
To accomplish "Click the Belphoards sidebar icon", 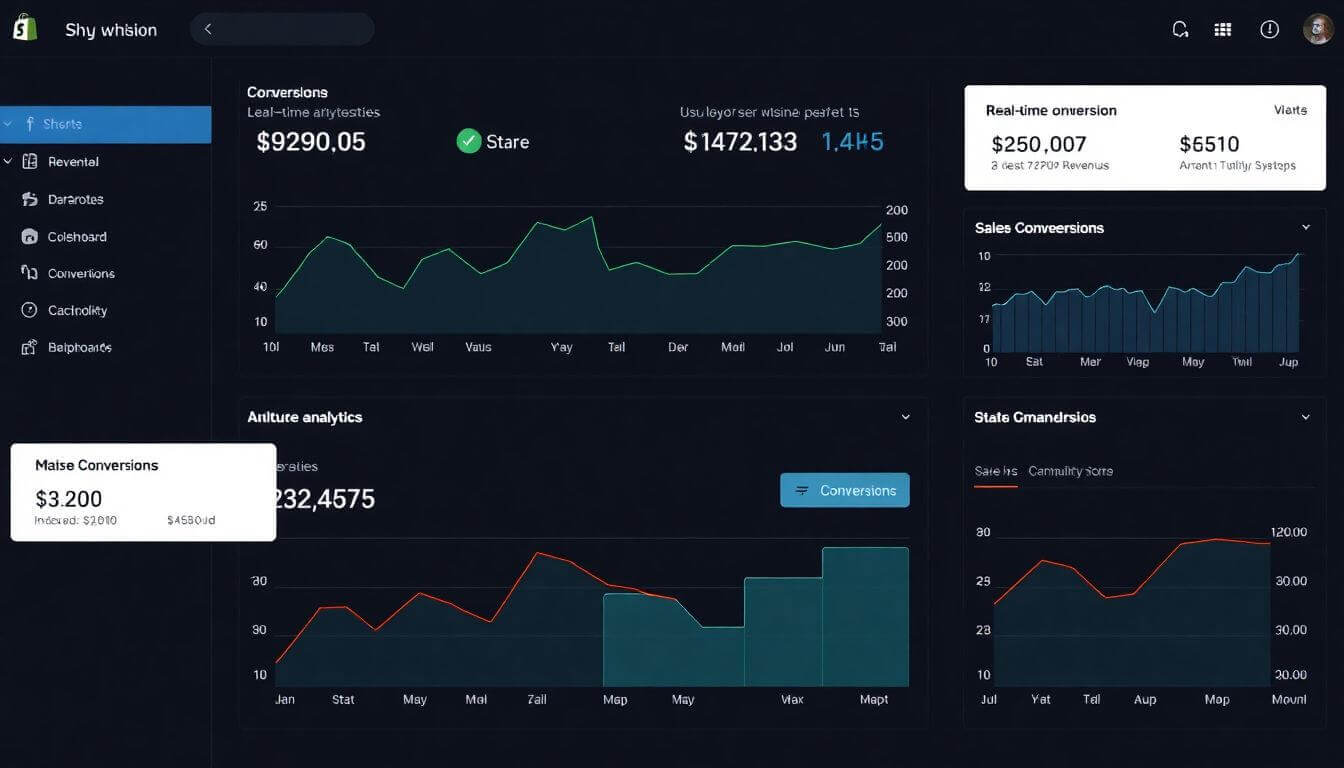I will [29, 347].
